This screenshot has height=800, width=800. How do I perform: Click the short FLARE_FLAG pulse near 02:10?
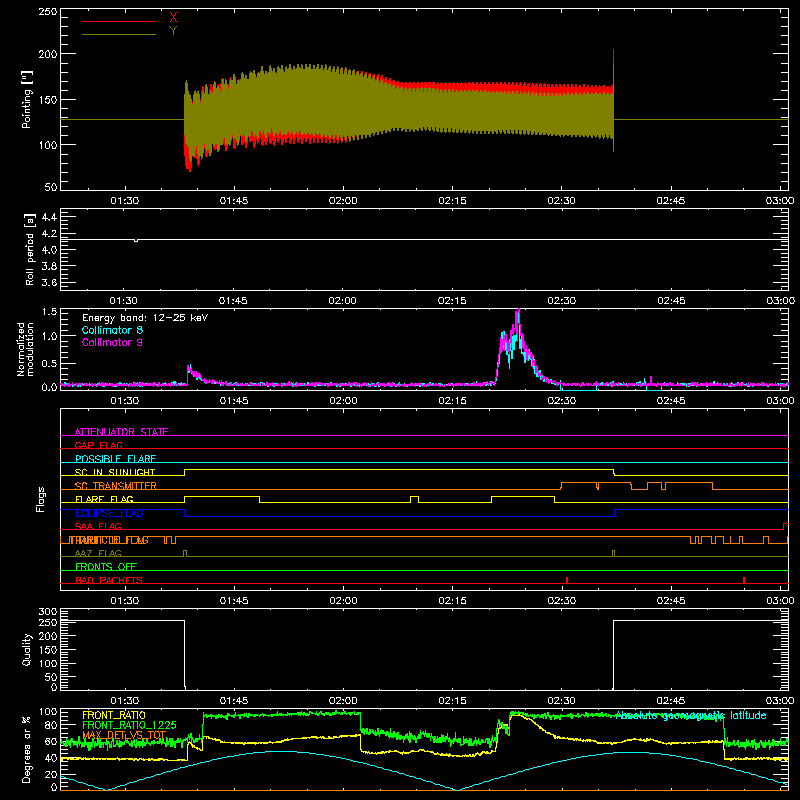(x=414, y=499)
